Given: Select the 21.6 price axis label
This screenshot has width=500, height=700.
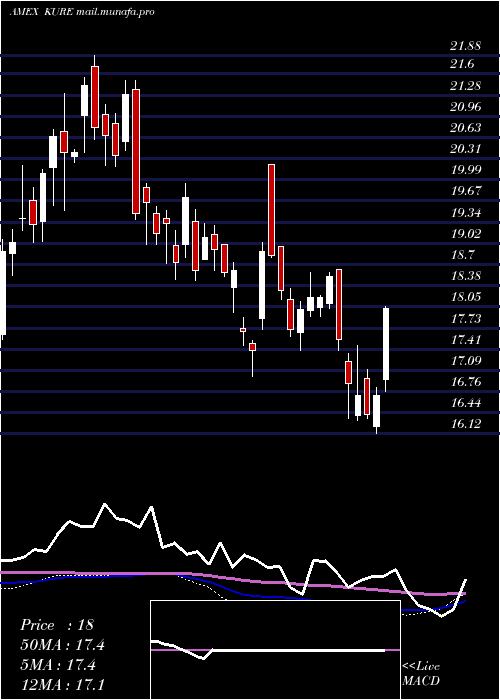Looking at the screenshot, I should click(462, 64).
